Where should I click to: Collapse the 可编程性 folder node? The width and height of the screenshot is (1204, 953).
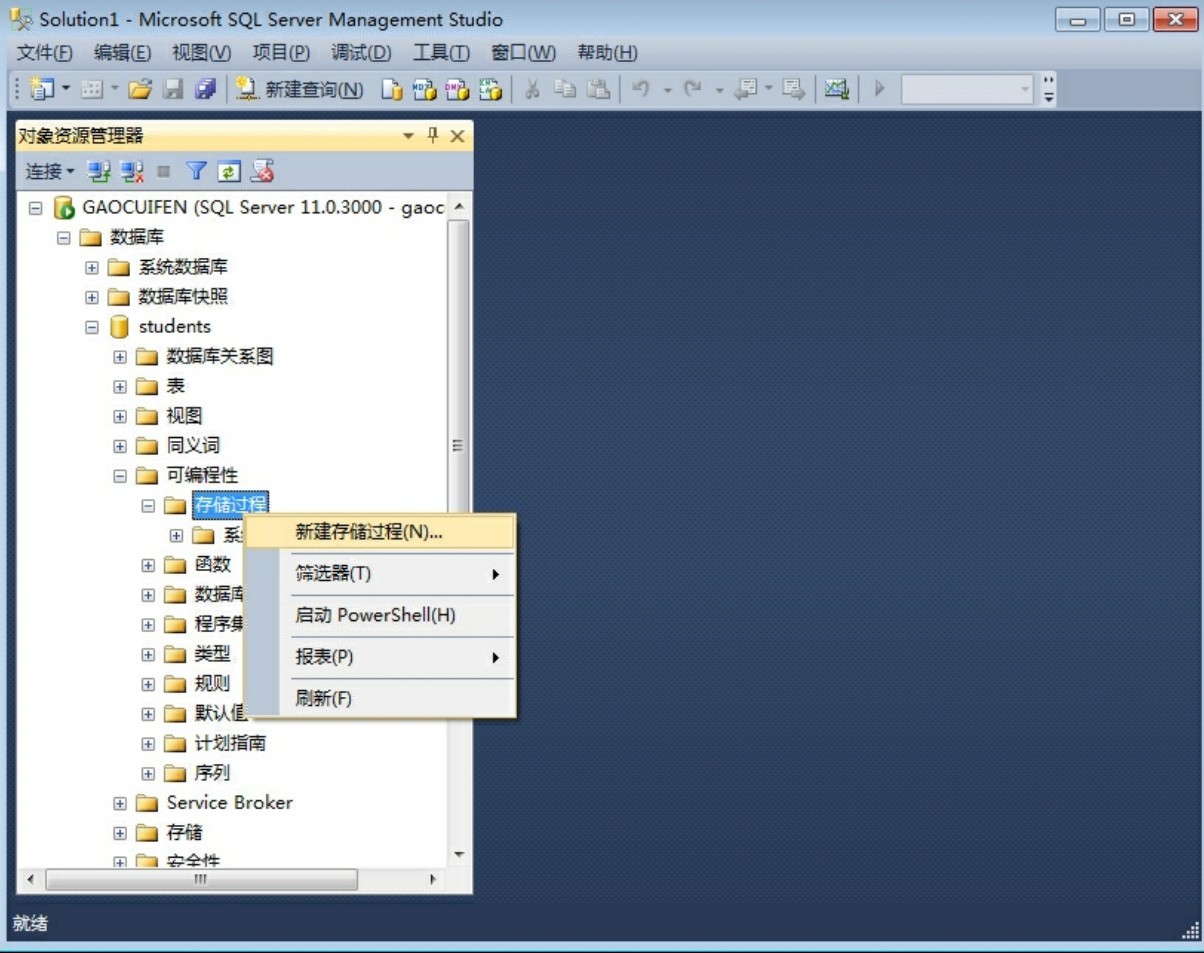120,476
